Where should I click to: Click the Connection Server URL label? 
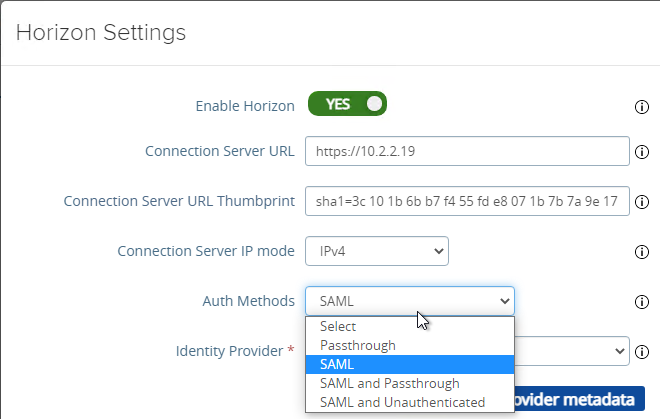[x=220, y=151]
